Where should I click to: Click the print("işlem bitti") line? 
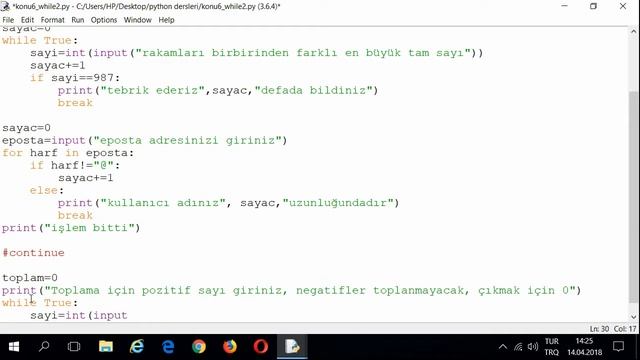click(71, 228)
